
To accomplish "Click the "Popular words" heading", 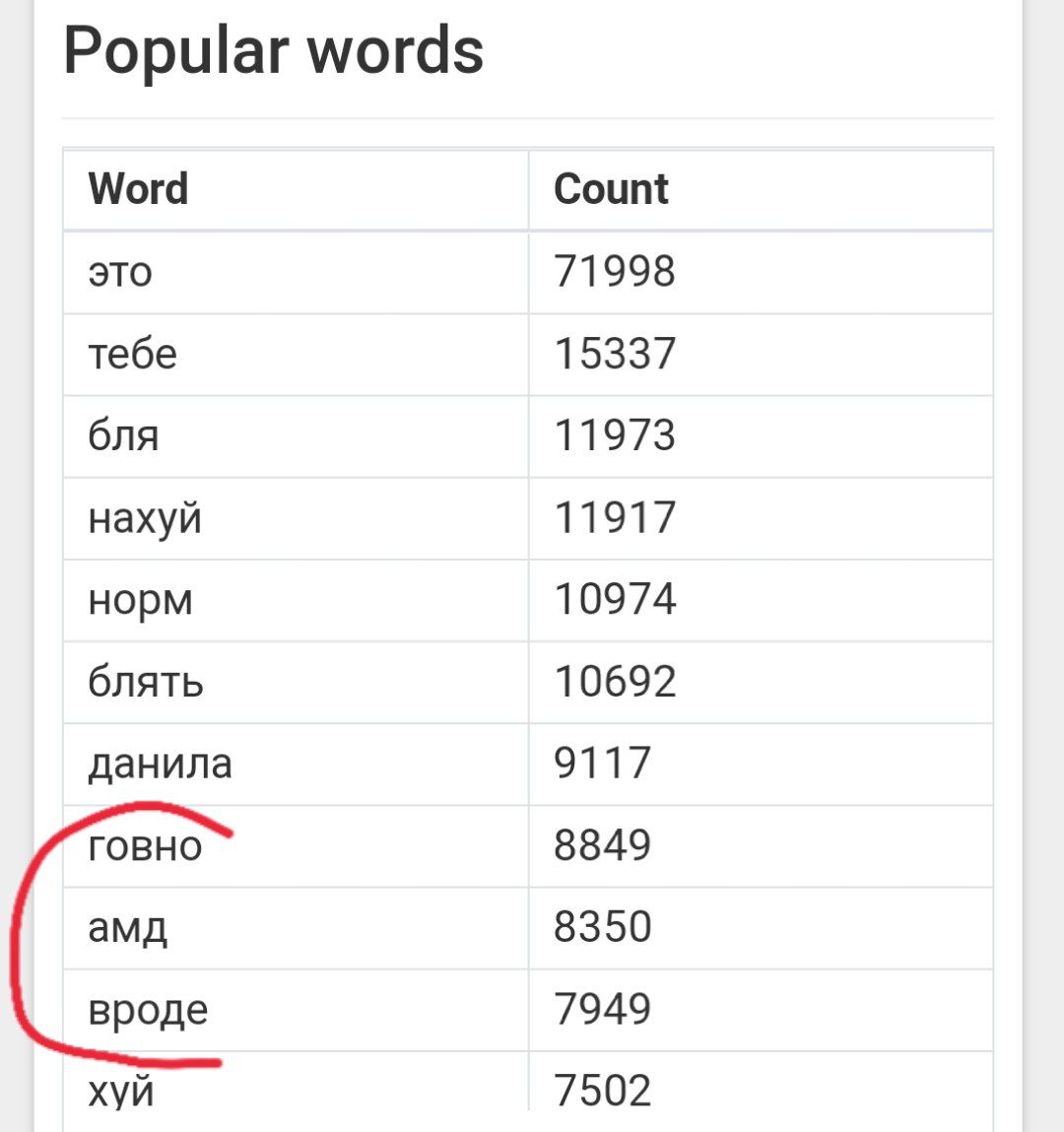I will pos(274,50).
